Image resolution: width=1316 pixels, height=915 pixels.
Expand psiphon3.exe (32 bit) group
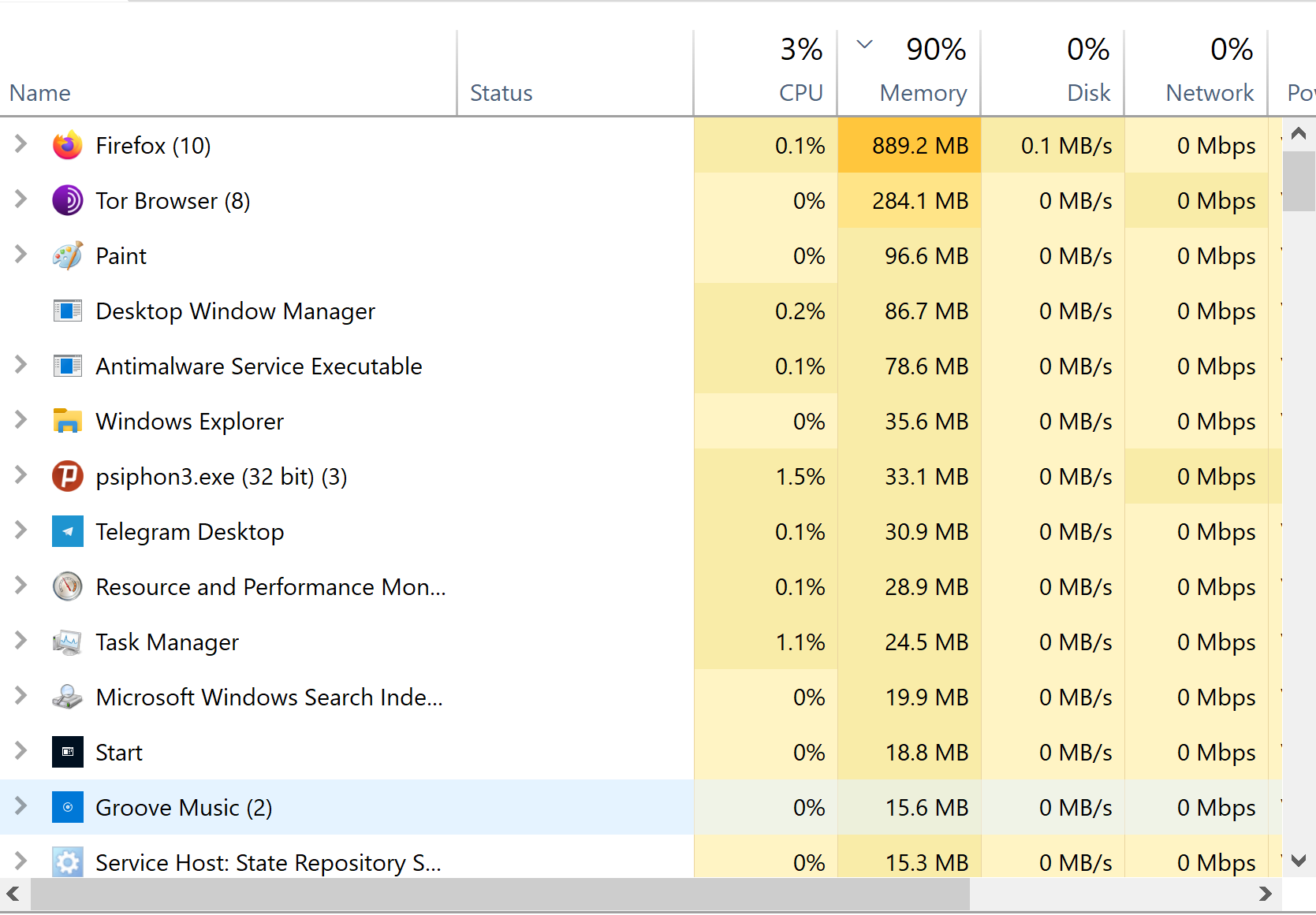[x=21, y=475]
